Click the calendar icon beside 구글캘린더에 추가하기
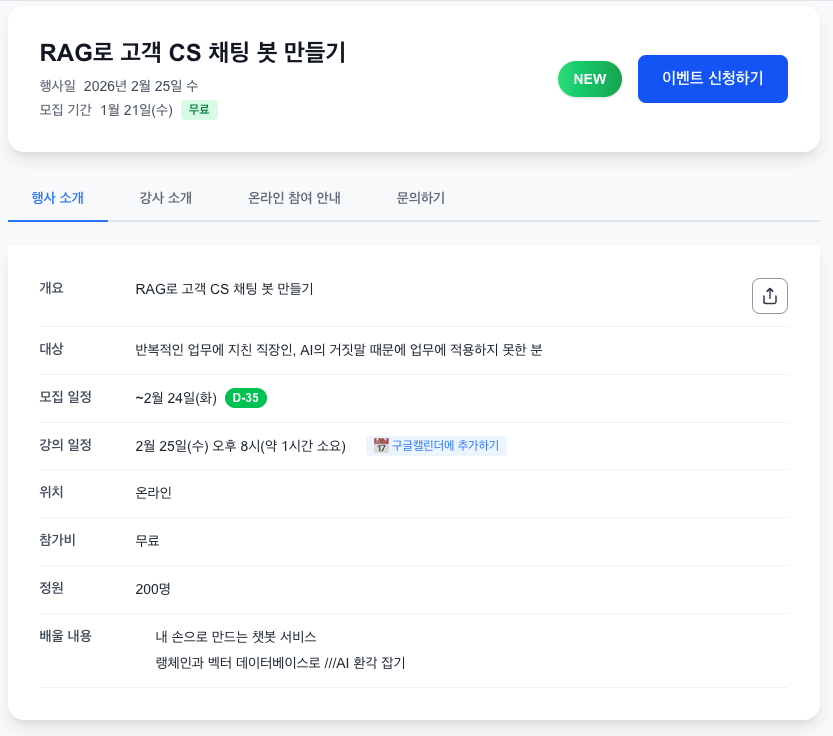 pos(381,446)
